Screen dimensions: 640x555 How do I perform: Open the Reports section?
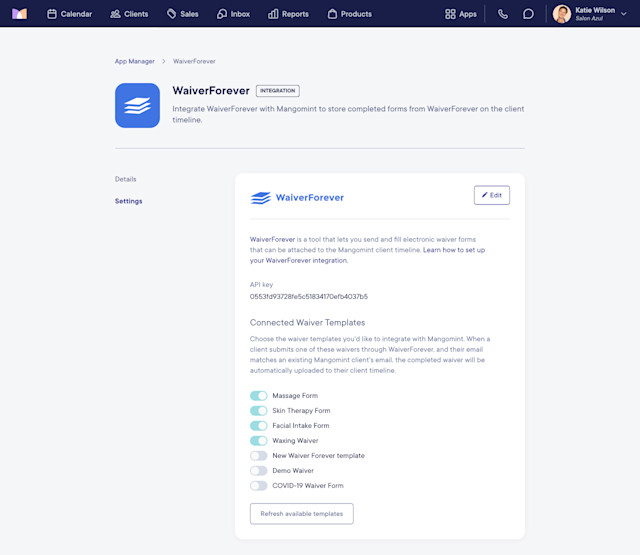point(288,14)
